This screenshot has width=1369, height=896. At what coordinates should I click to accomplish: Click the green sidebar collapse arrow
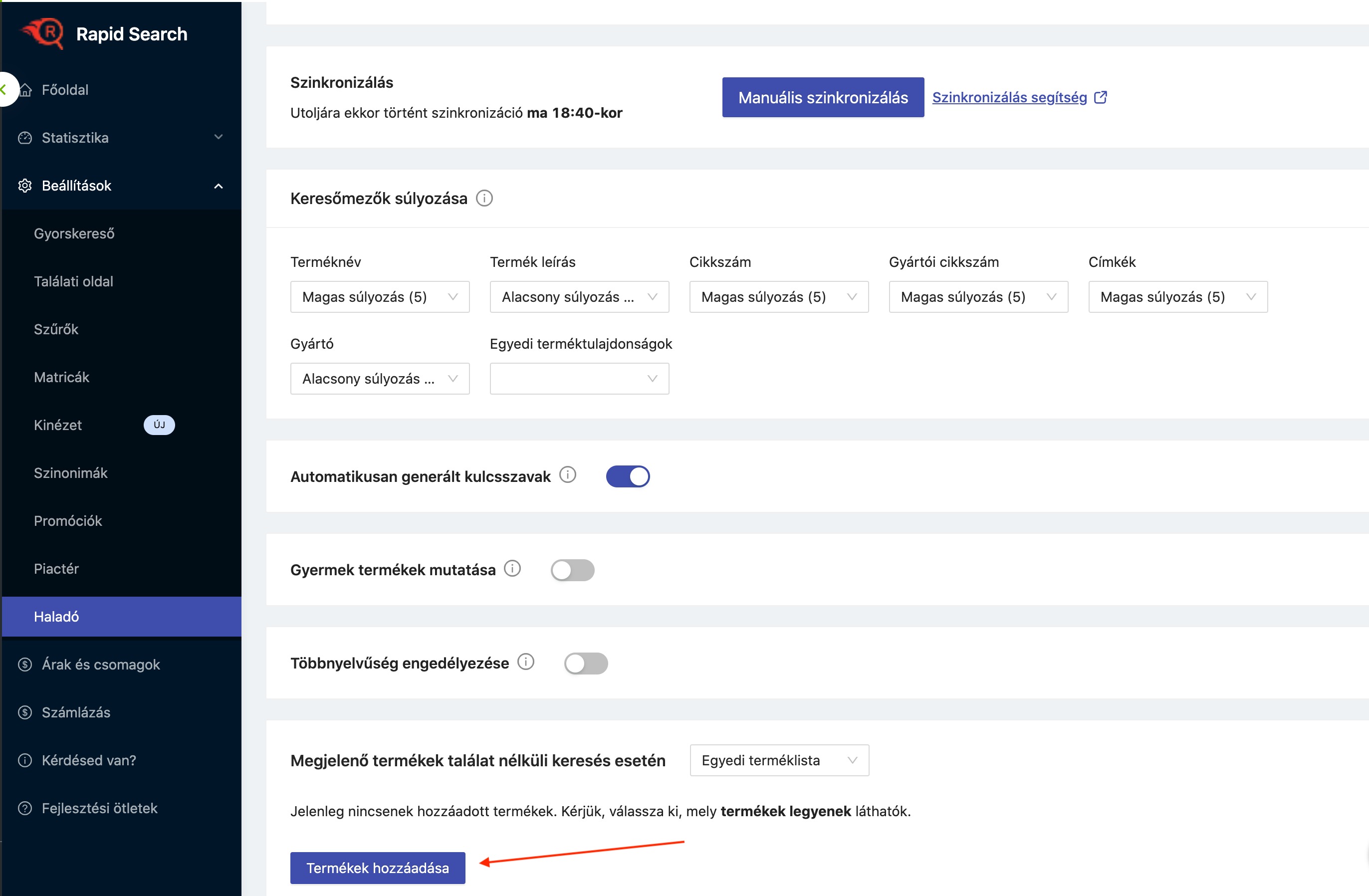(x=4, y=89)
